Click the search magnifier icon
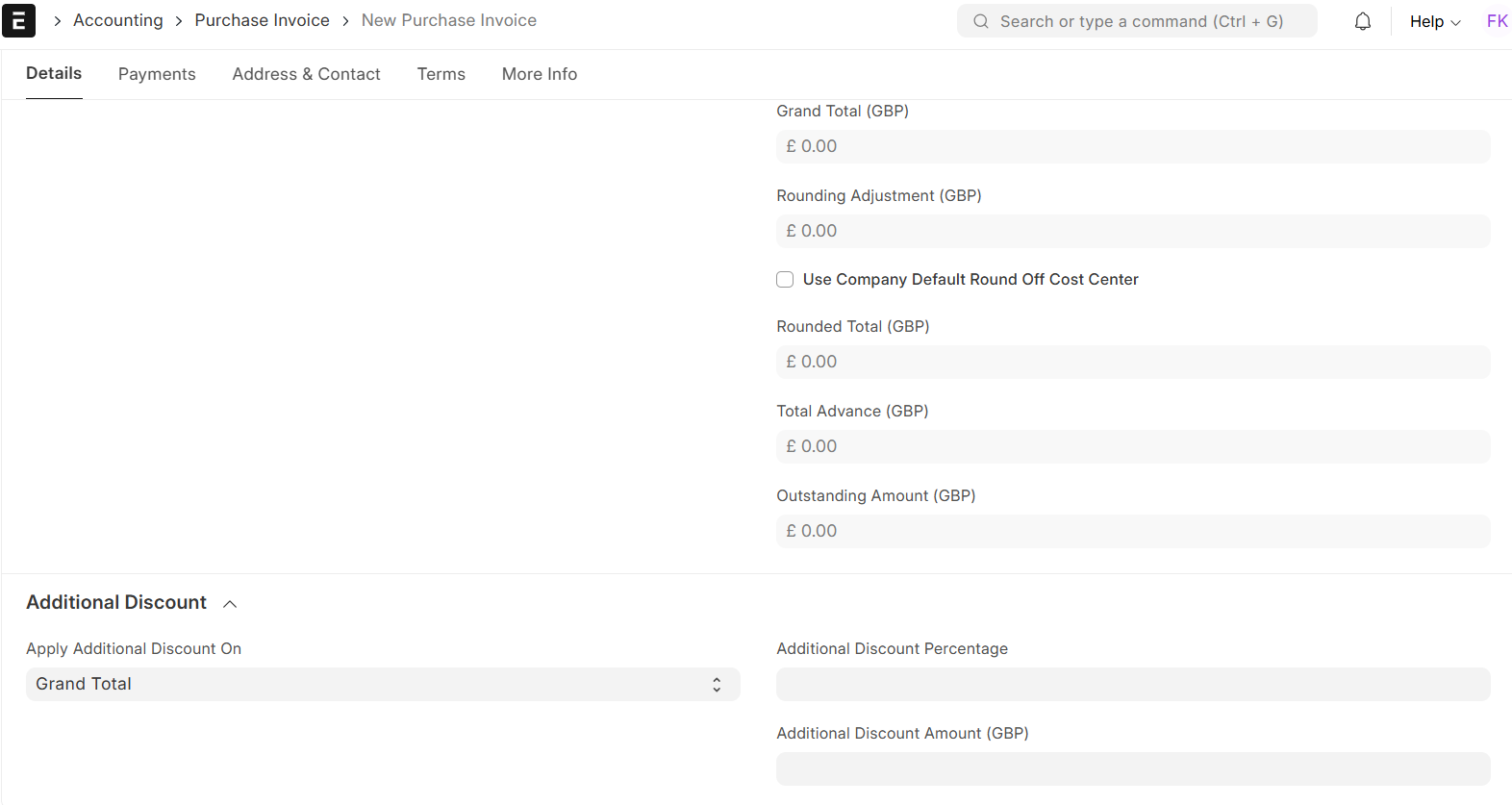The height and width of the screenshot is (805, 1512). click(x=980, y=21)
